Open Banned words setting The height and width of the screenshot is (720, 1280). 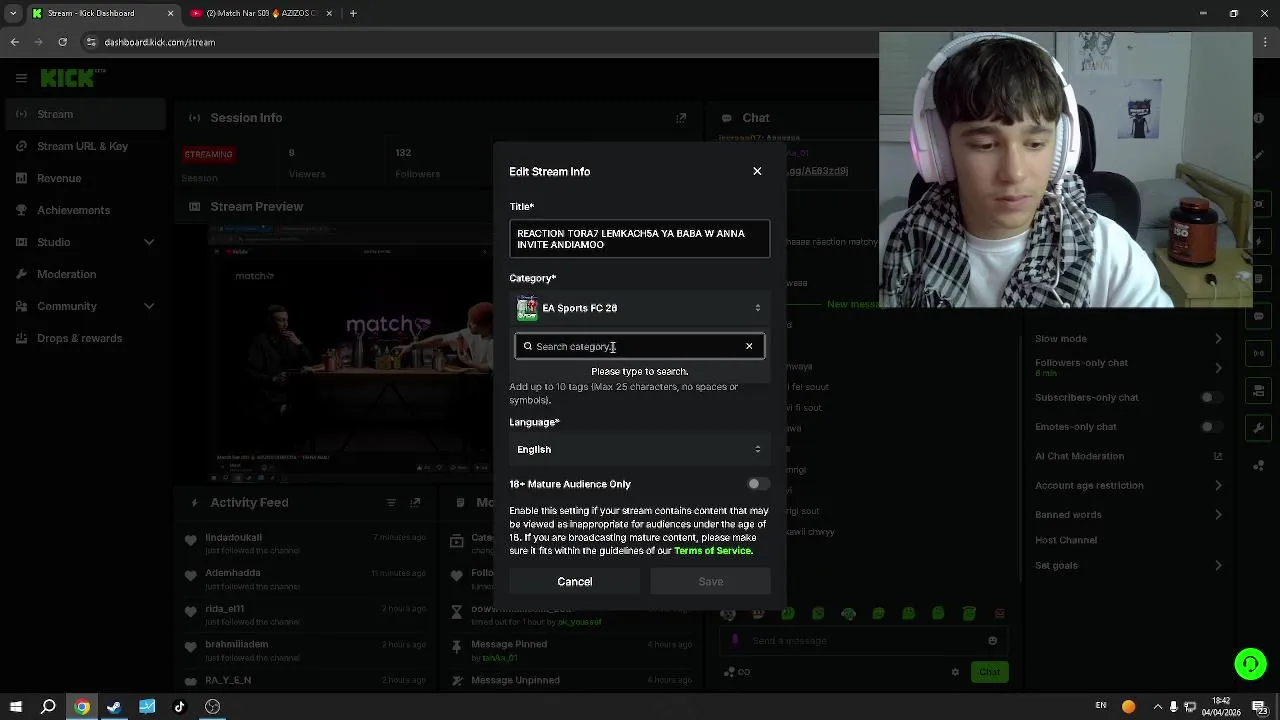1128,515
